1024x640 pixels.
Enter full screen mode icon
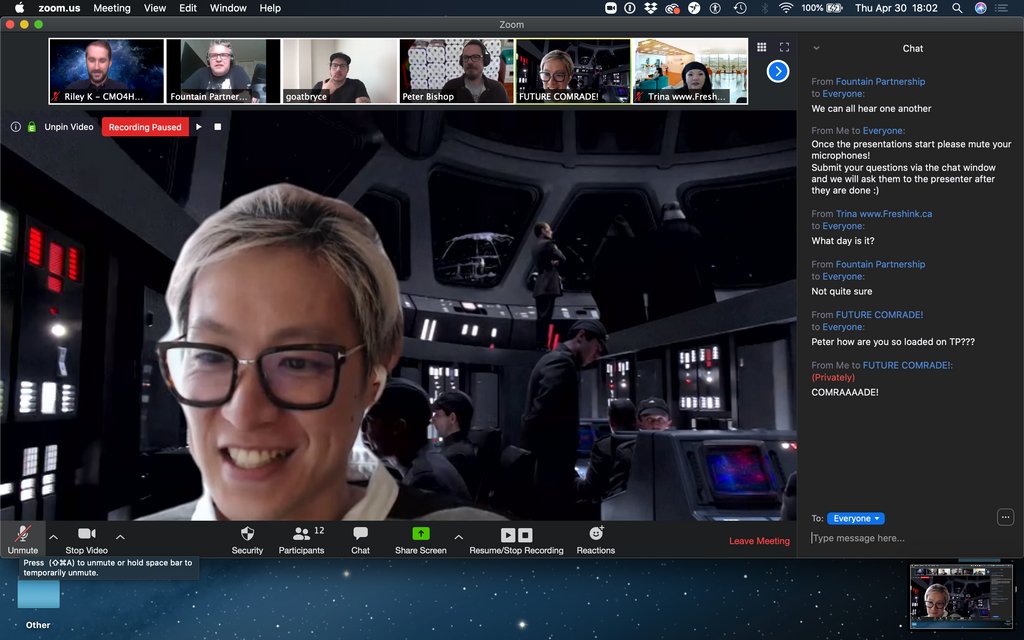pyautogui.click(x=784, y=47)
